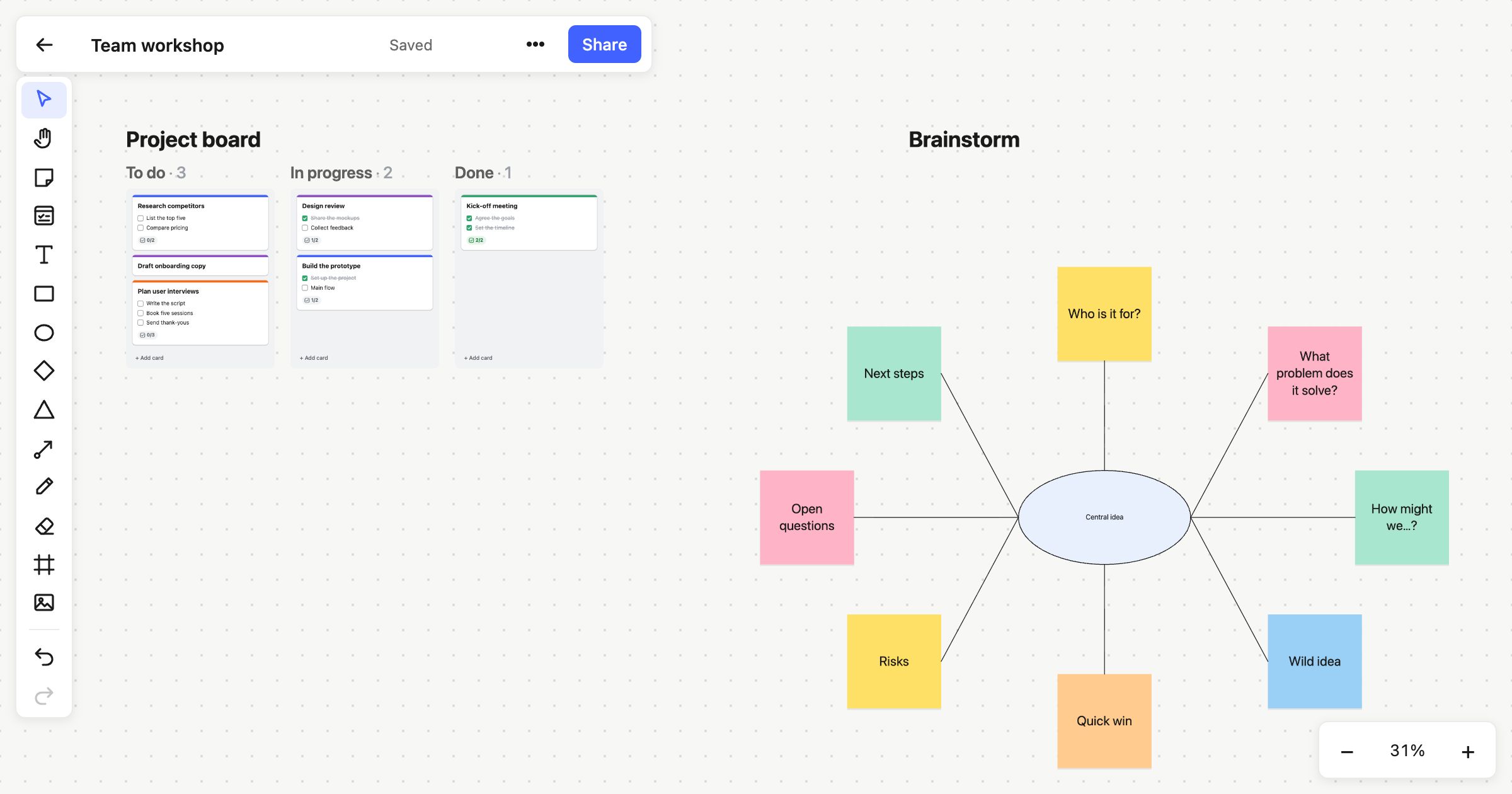Select the frame tool

click(43, 564)
